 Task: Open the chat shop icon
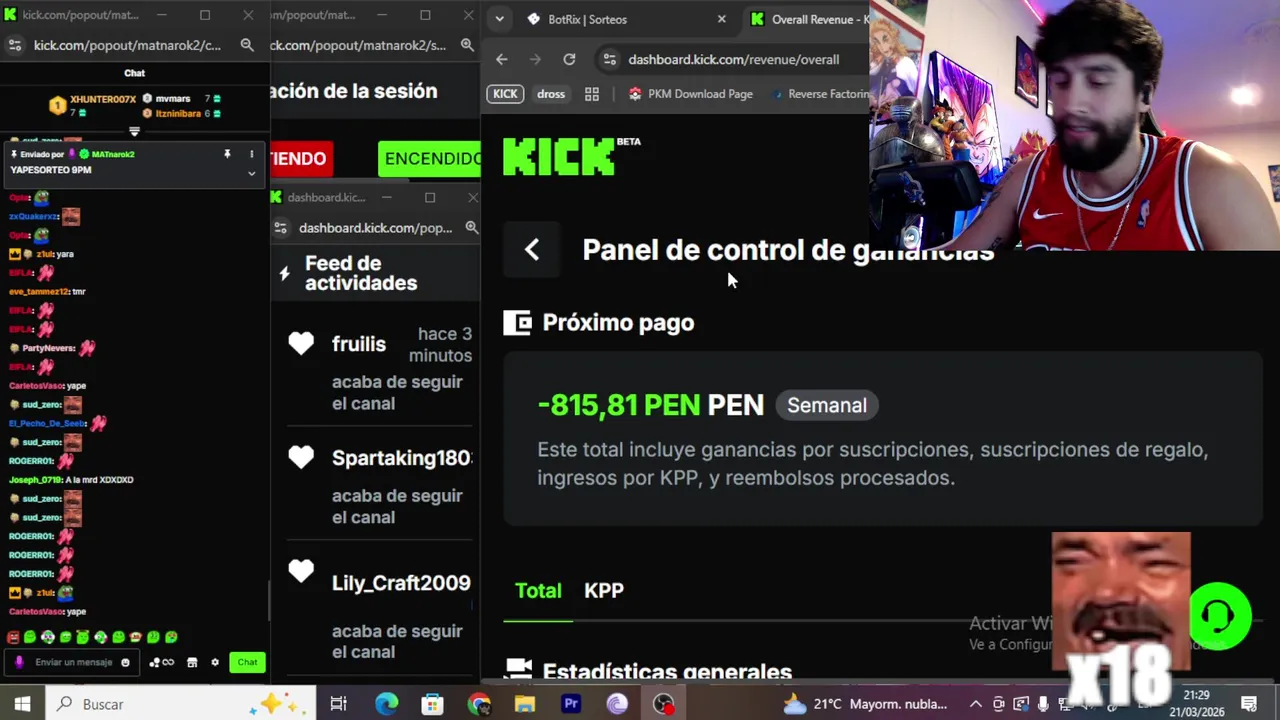(x=192, y=662)
